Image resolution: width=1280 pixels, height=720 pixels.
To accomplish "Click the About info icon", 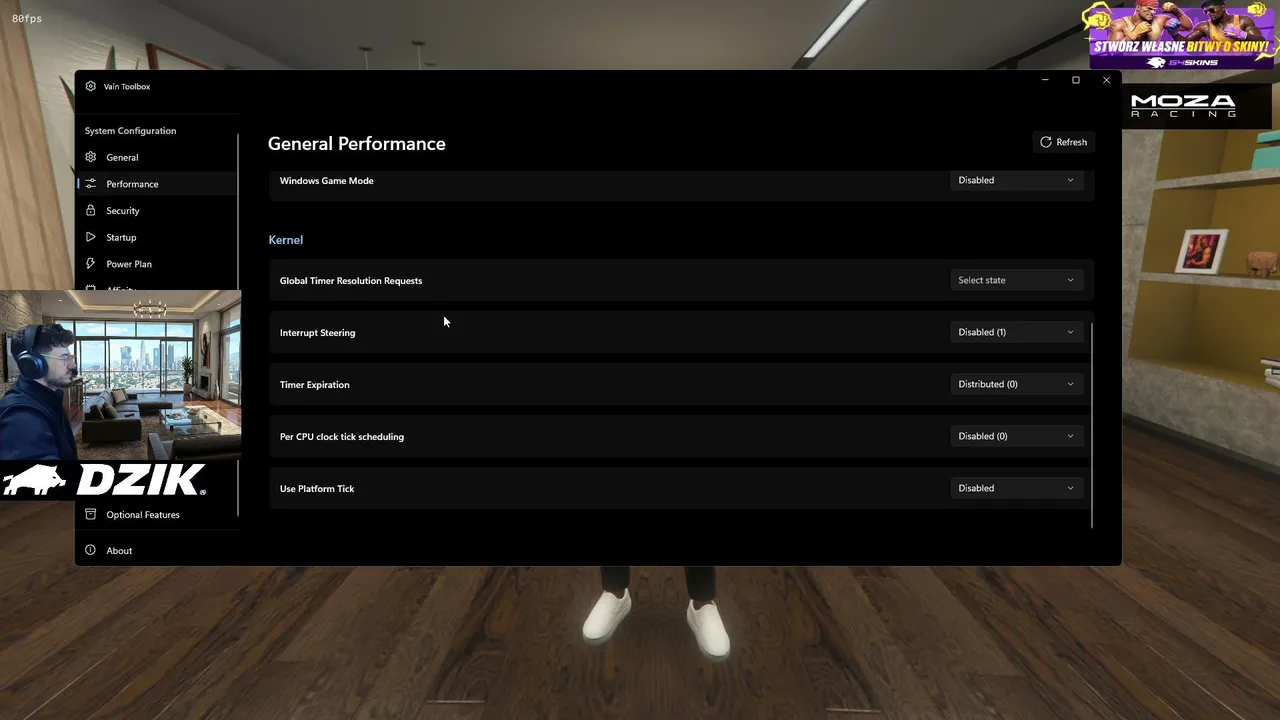I will point(91,550).
